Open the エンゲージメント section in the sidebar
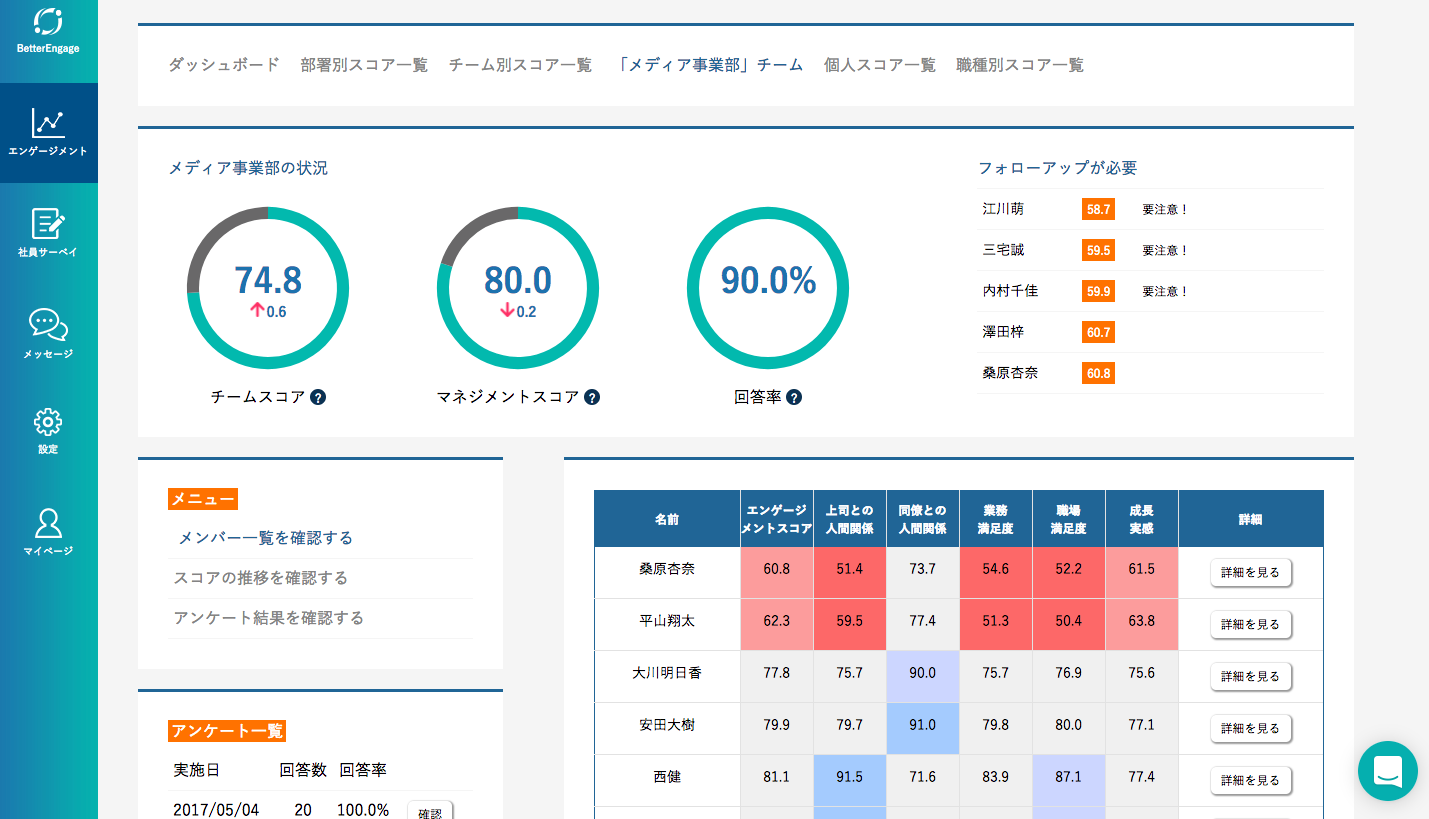The image size is (1429, 819). pos(49,133)
